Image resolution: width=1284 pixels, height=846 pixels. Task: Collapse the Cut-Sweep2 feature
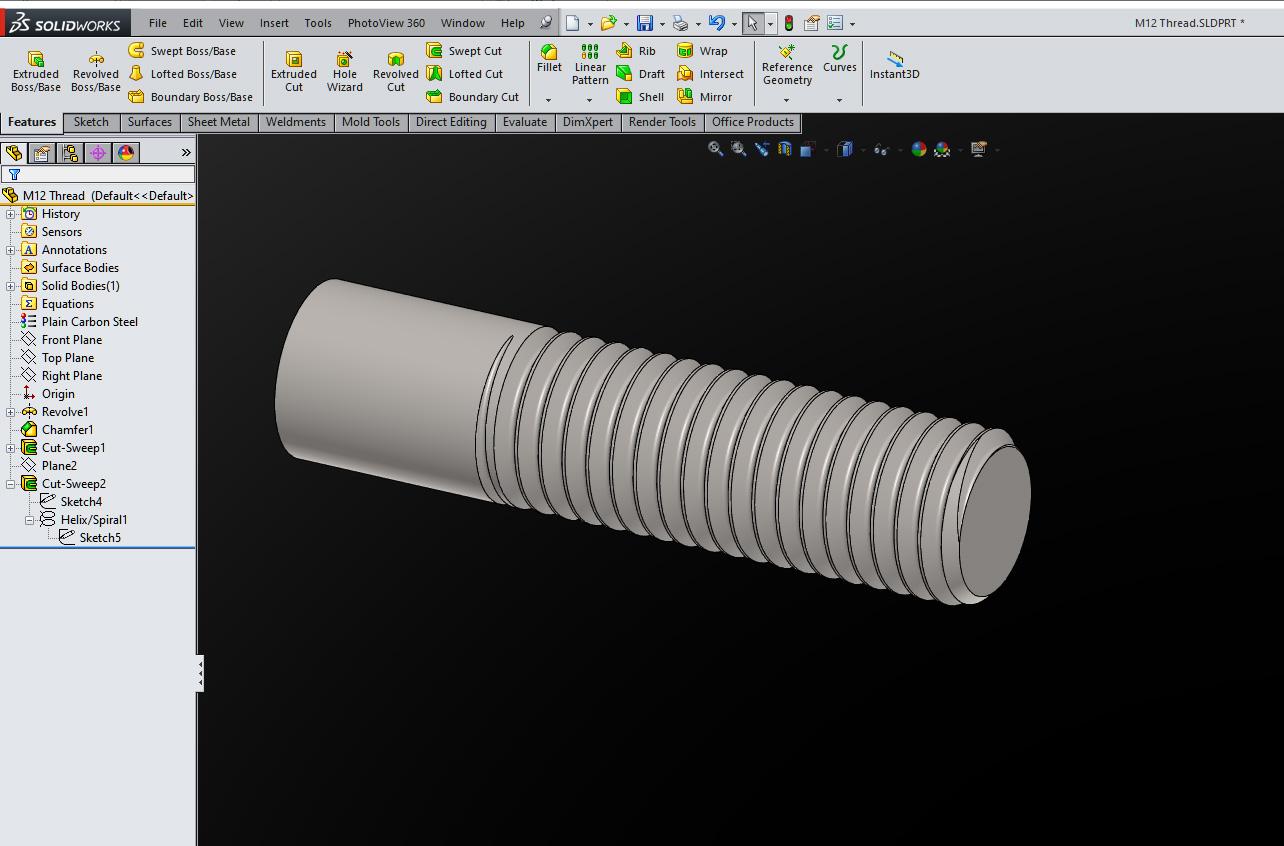coord(10,483)
